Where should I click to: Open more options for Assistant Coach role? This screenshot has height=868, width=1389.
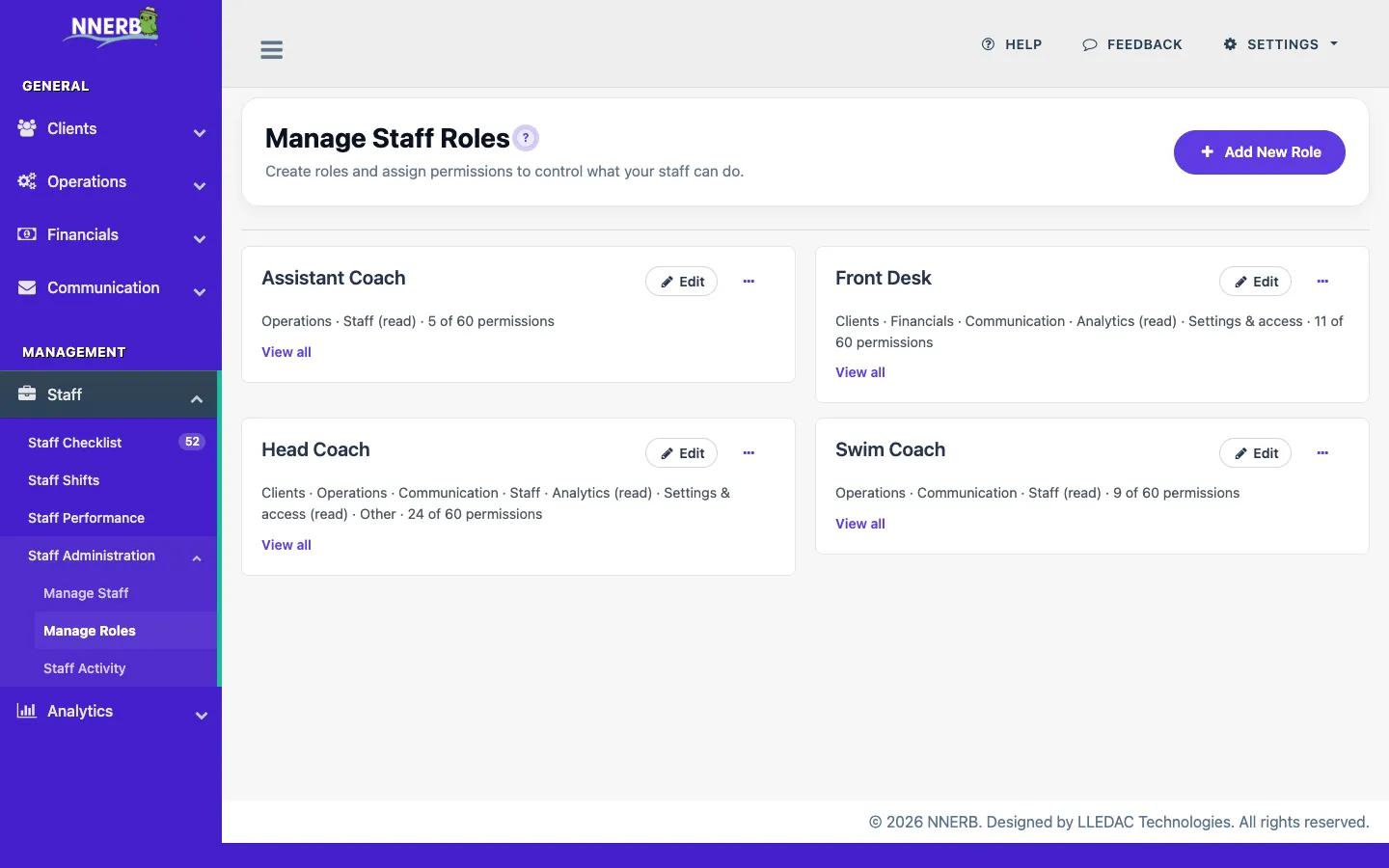click(x=749, y=282)
